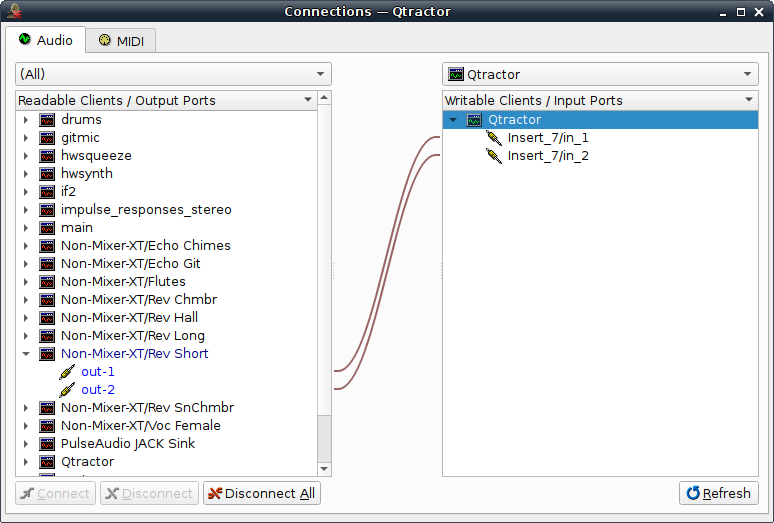Expand the gitmic client tree
The width and height of the screenshot is (774, 523).
pos(26,138)
